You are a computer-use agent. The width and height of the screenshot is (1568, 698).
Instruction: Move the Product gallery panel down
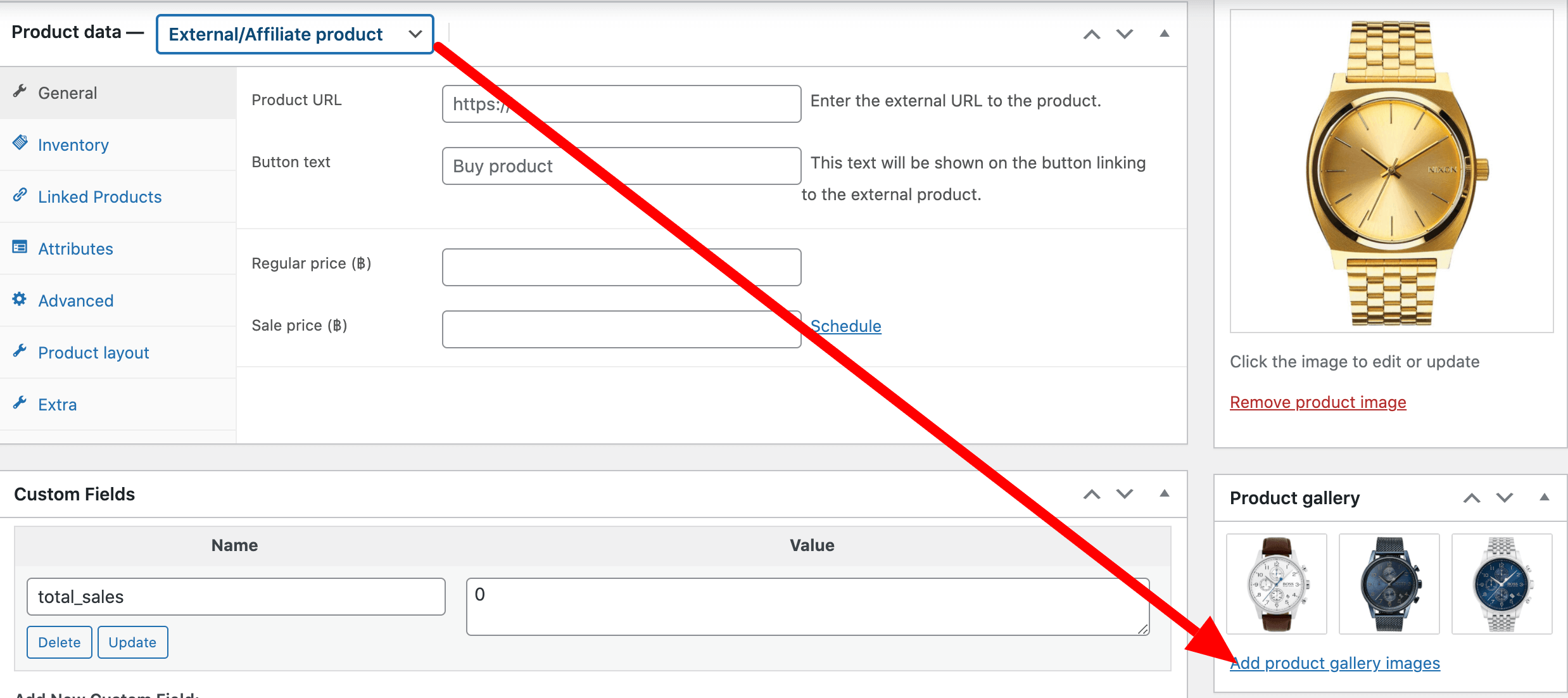tap(1503, 498)
